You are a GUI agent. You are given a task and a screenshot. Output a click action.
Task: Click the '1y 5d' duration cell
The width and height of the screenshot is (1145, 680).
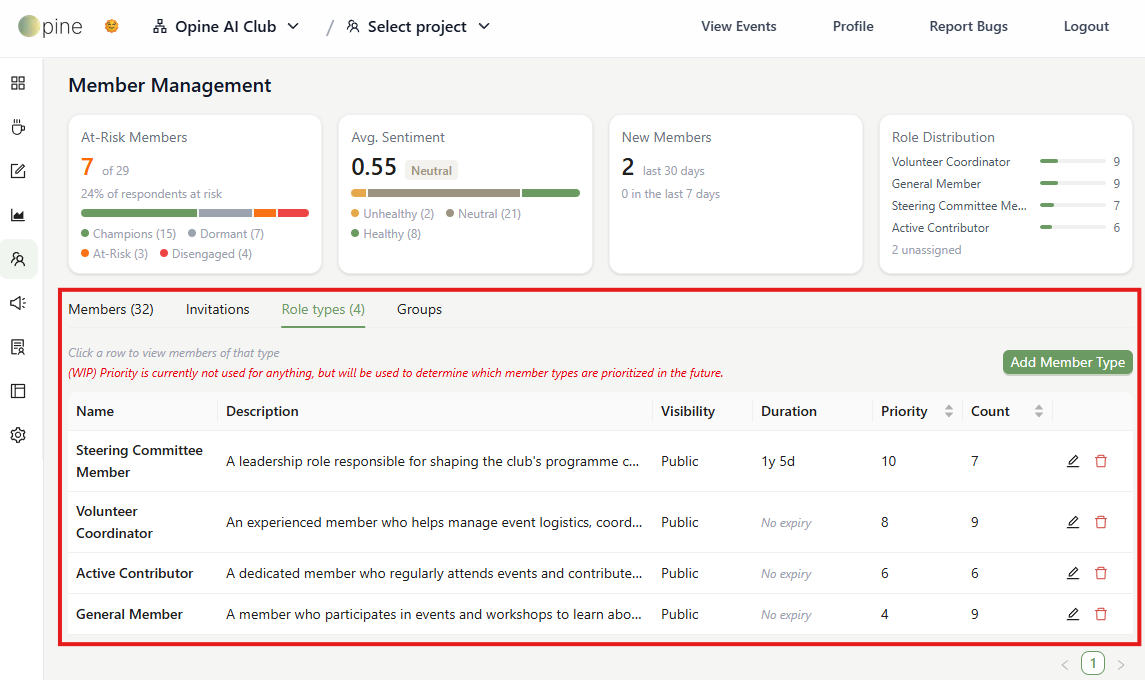778,462
